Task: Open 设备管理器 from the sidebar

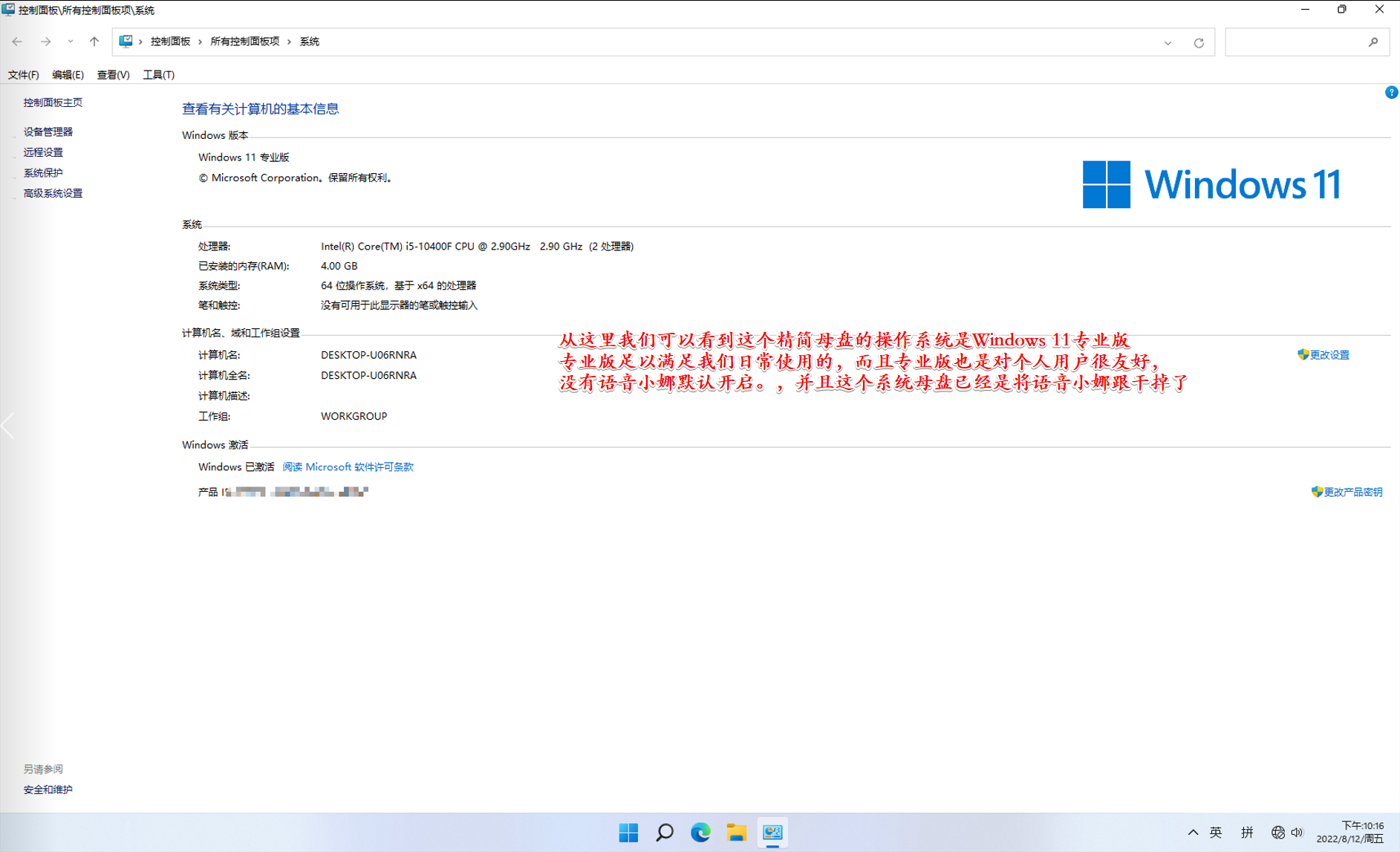Action: point(48,131)
